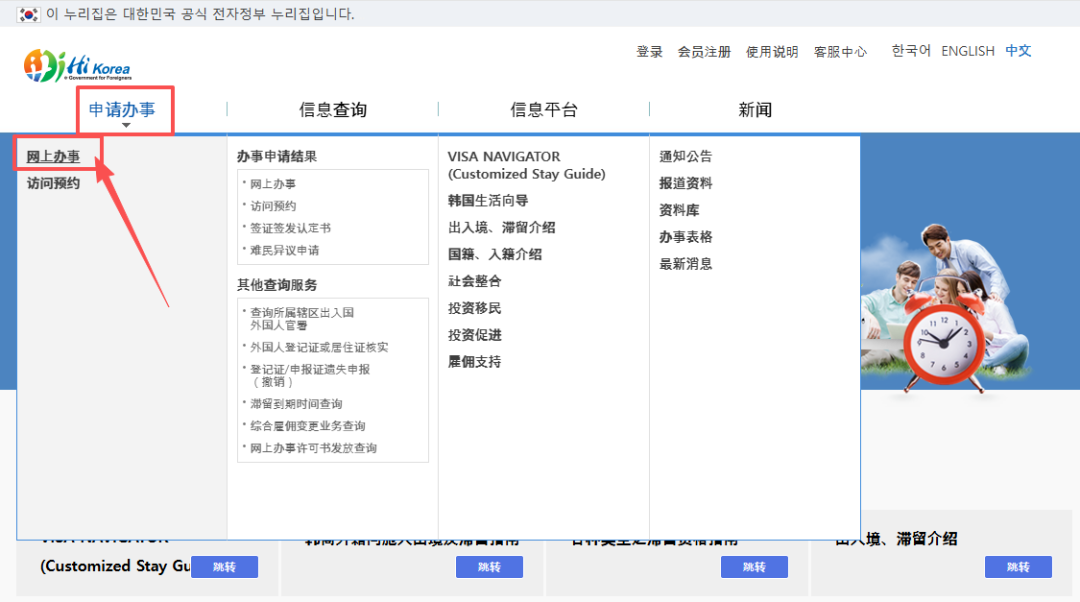1080x602 pixels.
Task: Open 难民异议申请 item
Action: click(284, 250)
